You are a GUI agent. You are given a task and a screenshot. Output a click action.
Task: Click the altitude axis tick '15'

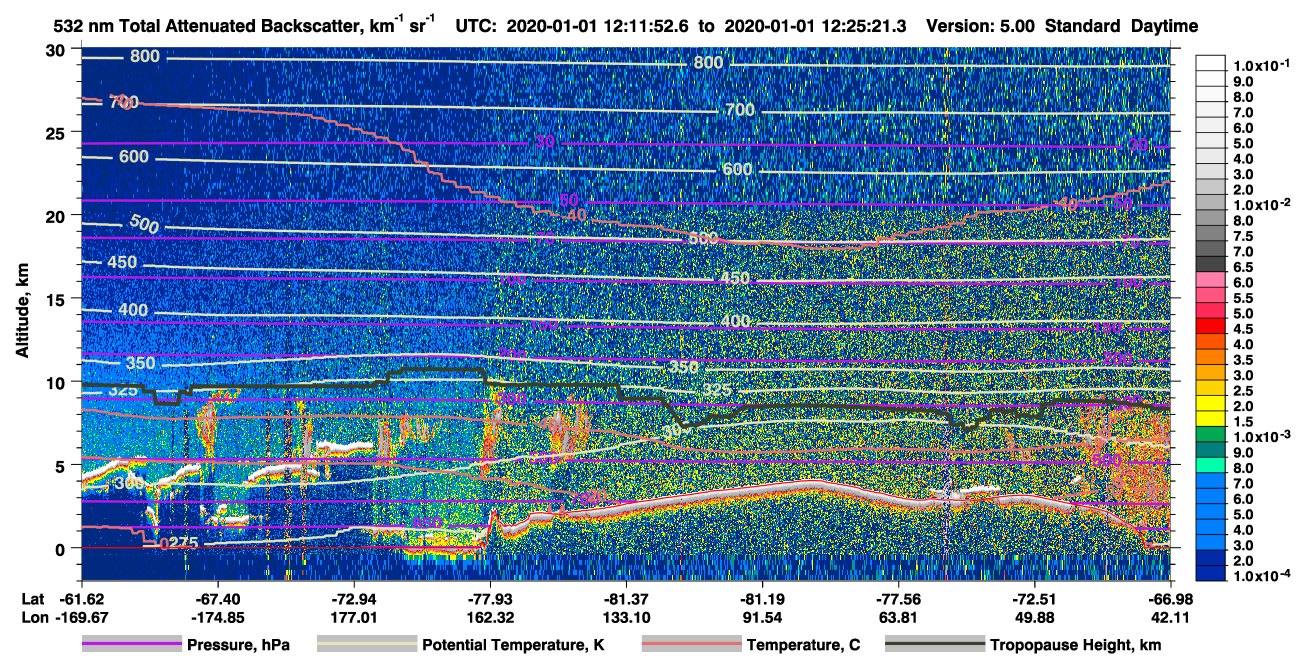click(x=57, y=299)
